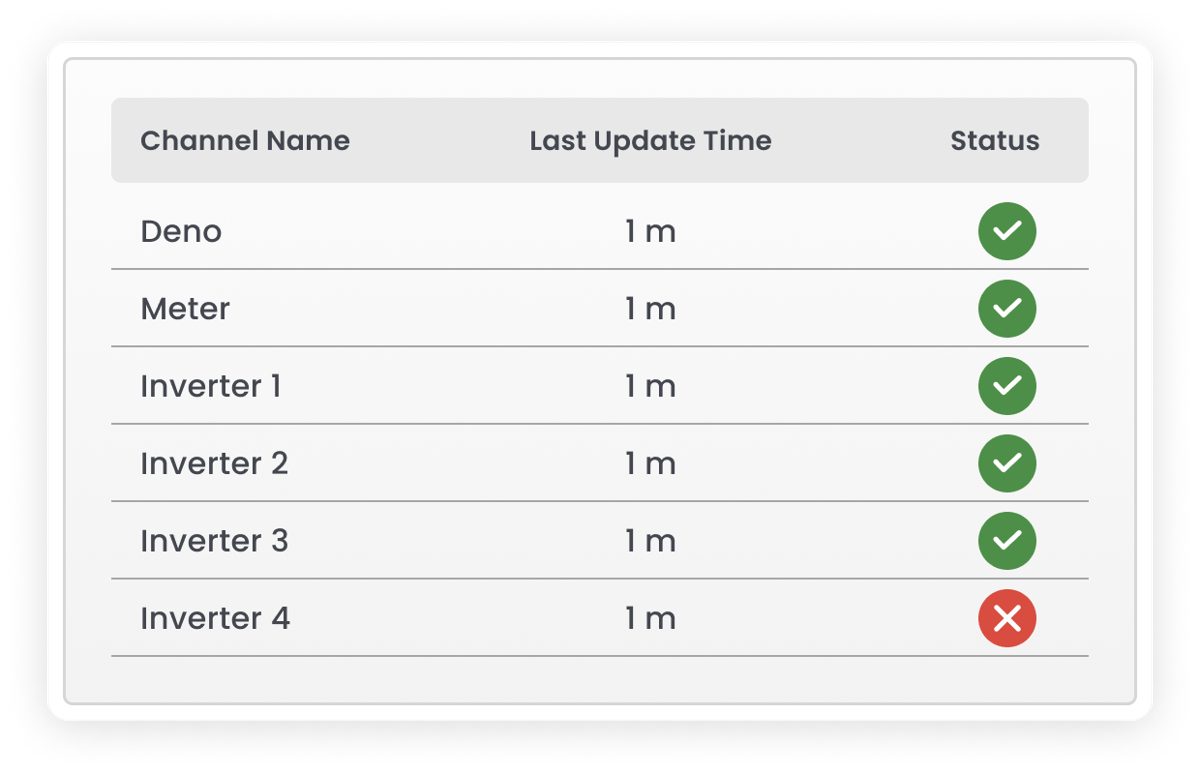Image resolution: width=1200 pixels, height=774 pixels.
Task: Sort by the Last Update Time header
Action: (650, 141)
